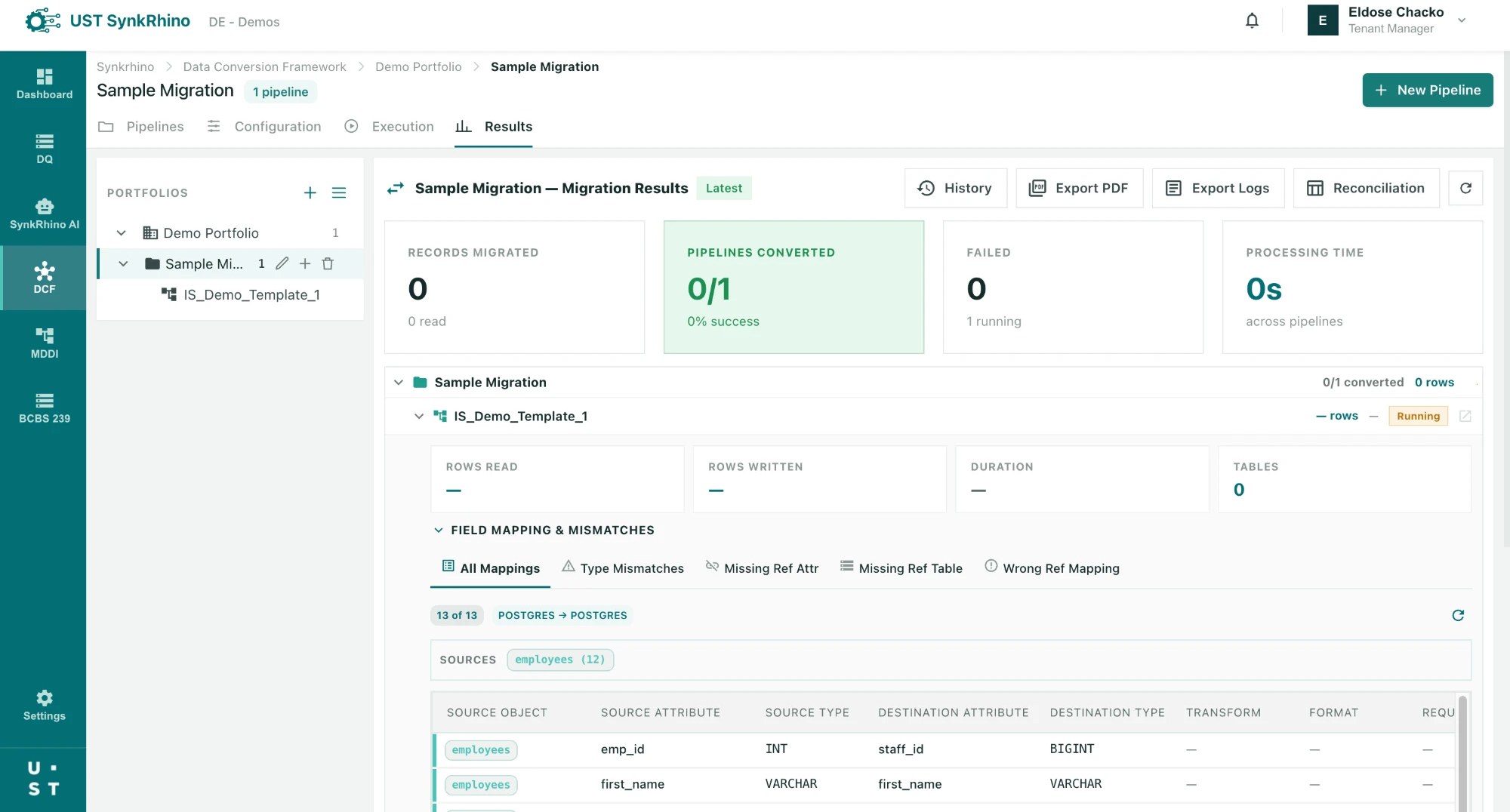1510x812 pixels.
Task: Open migration History
Action: (x=955, y=188)
